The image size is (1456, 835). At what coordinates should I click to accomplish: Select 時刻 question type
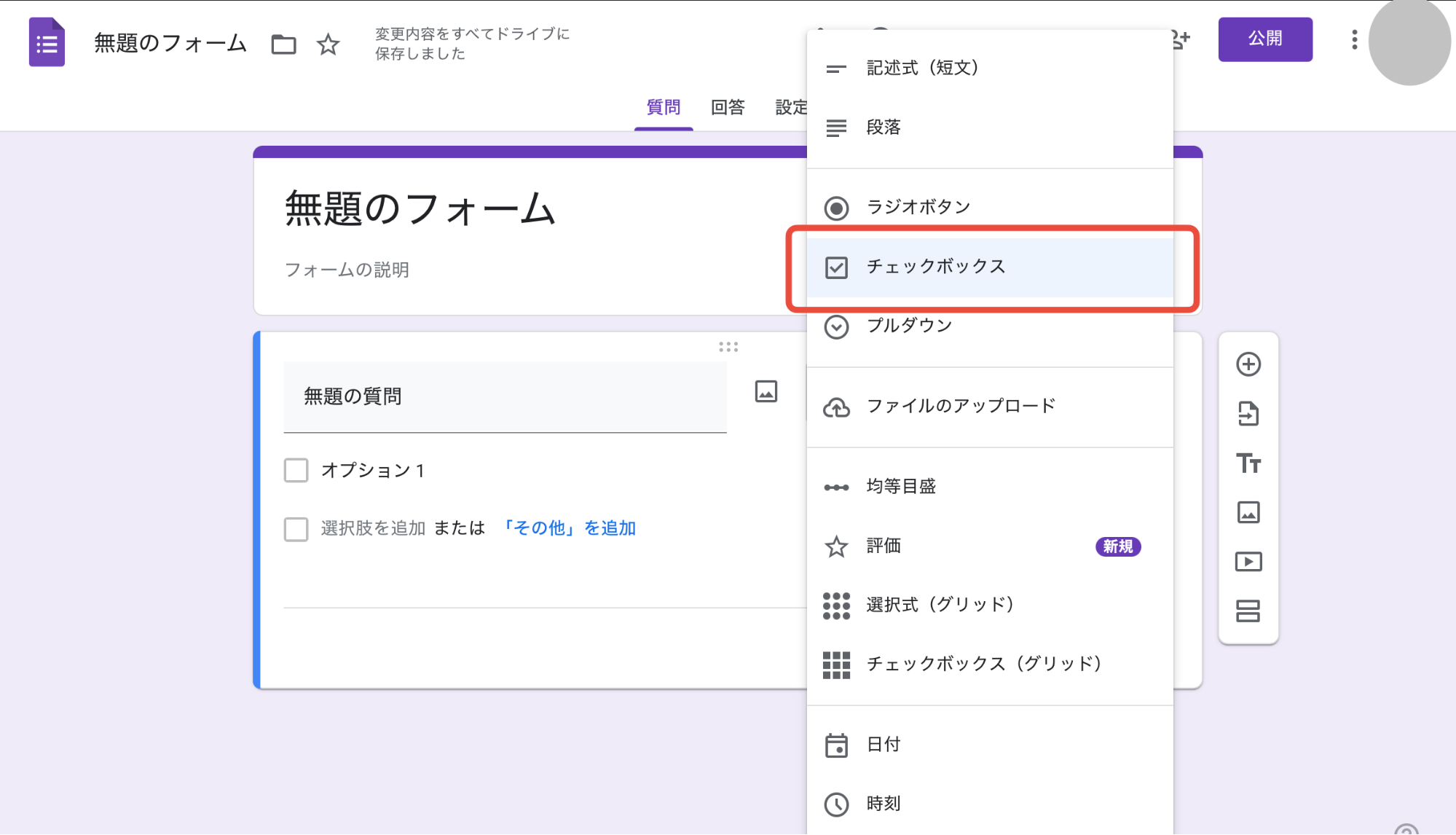tap(990, 804)
